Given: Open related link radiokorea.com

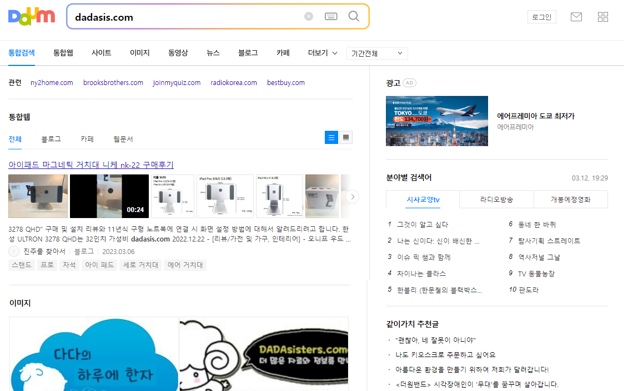Looking at the screenshot, I should click(x=234, y=83).
